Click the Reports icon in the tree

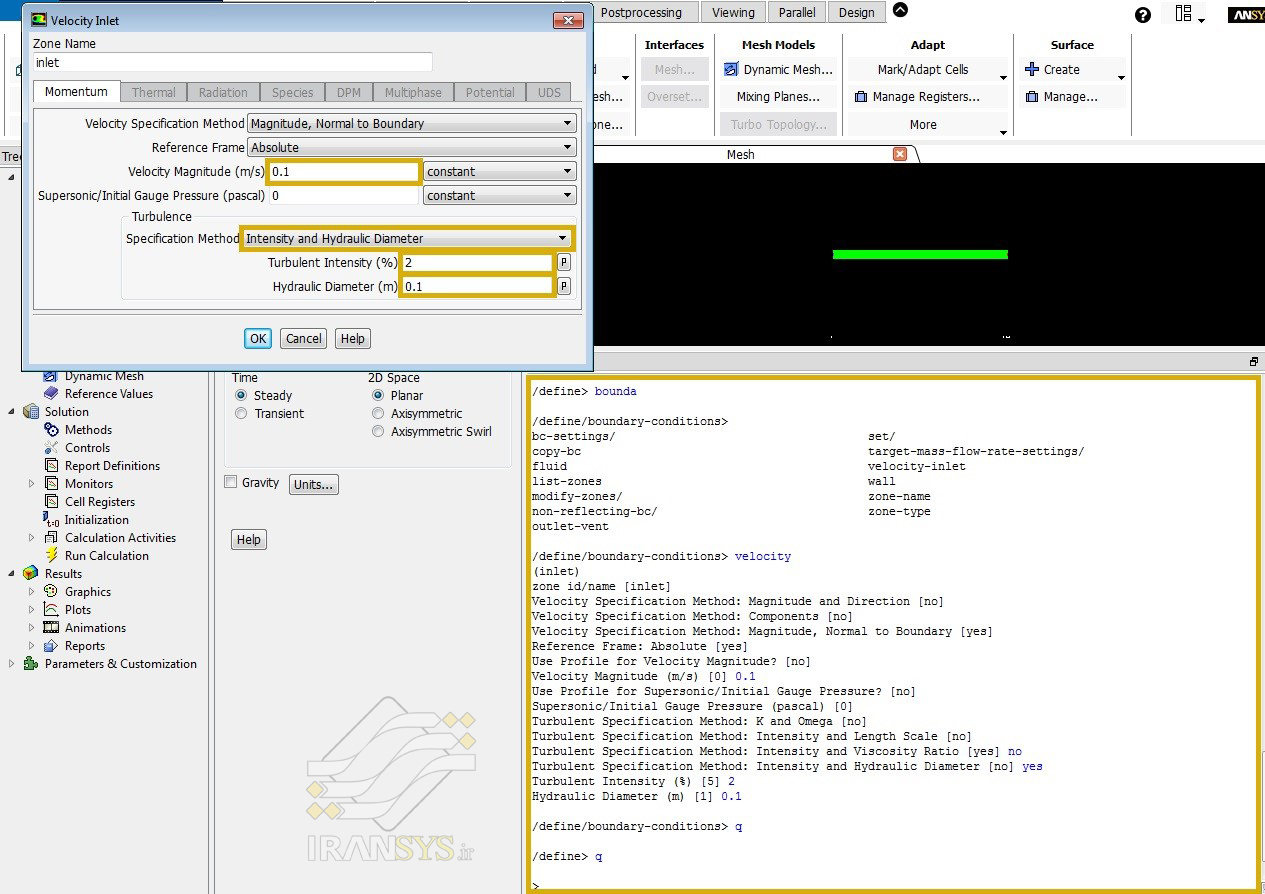tap(51, 646)
